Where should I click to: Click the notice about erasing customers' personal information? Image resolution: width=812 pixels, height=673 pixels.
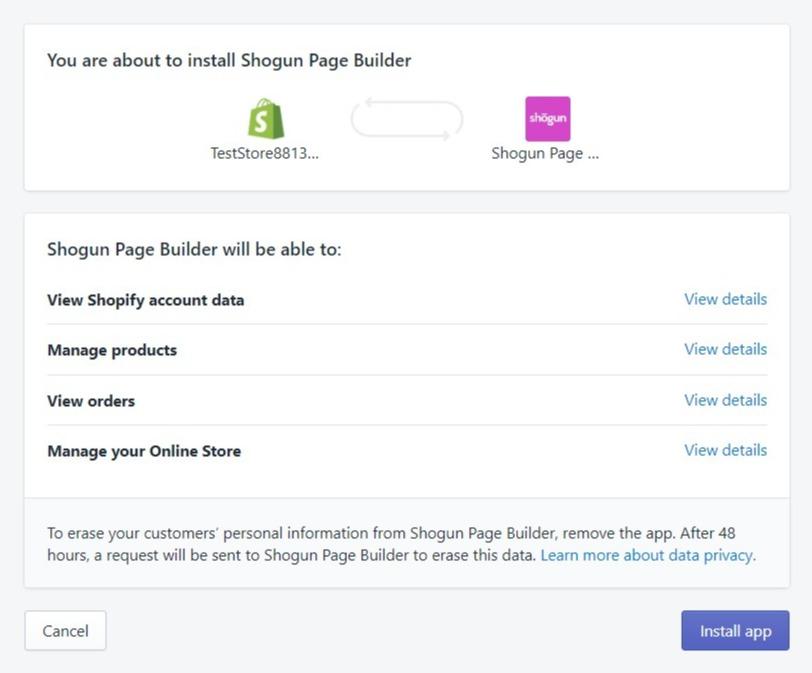pyautogui.click(x=401, y=544)
